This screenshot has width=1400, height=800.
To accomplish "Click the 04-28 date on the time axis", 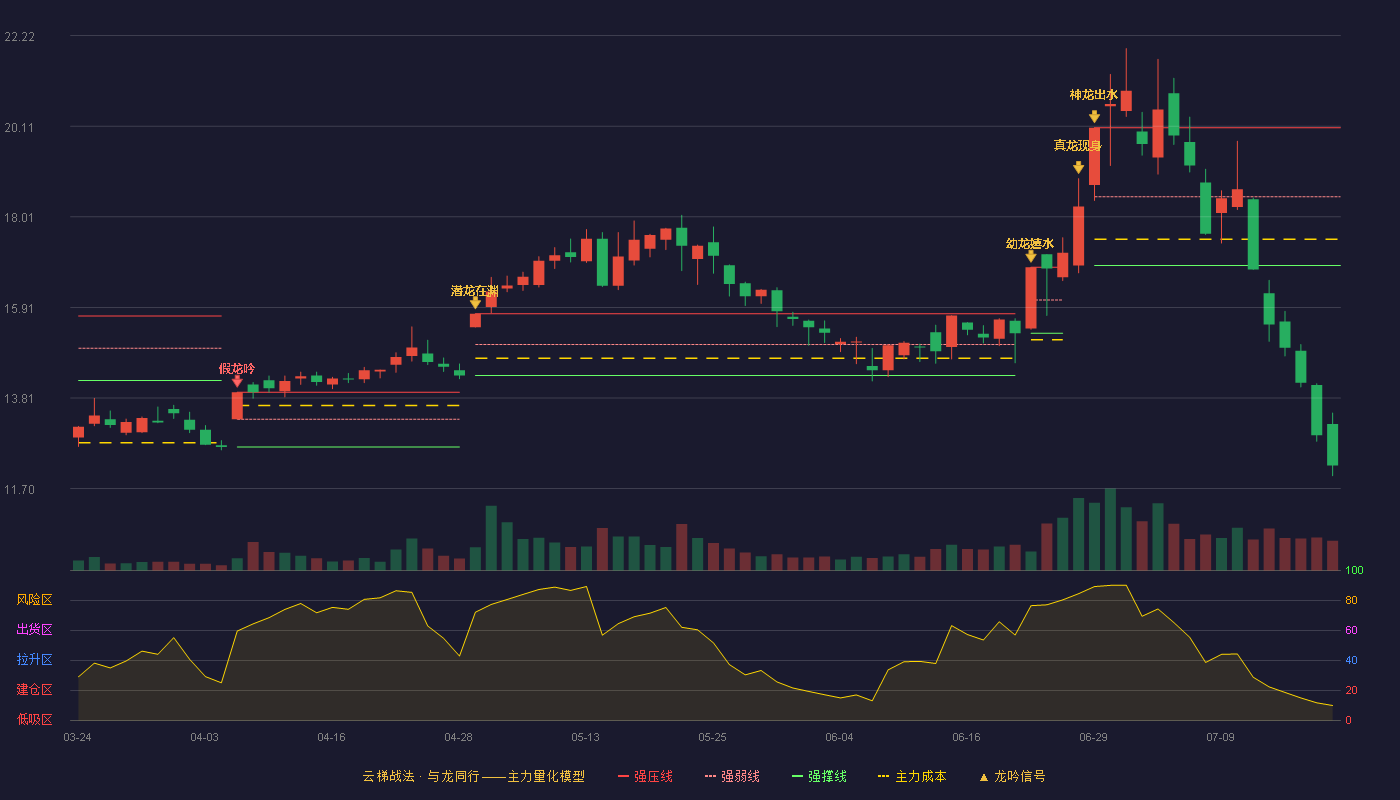I will point(458,737).
